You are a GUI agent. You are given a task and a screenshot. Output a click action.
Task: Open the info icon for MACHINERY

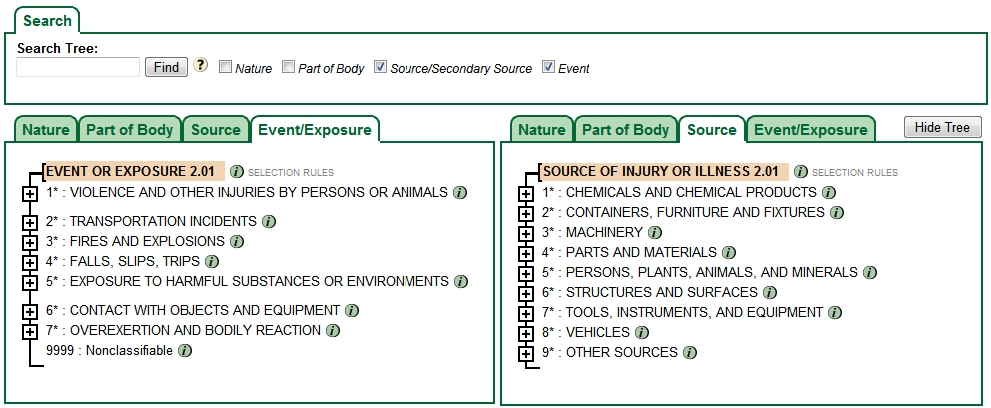coord(655,232)
